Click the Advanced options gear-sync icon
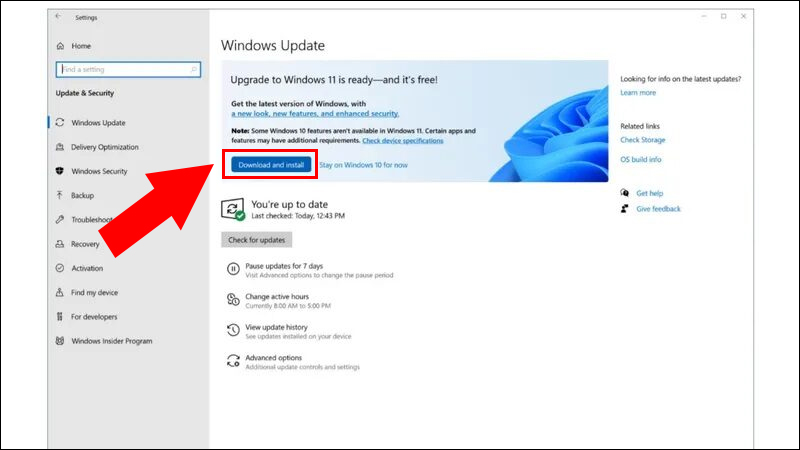The height and width of the screenshot is (450, 800). click(233, 361)
